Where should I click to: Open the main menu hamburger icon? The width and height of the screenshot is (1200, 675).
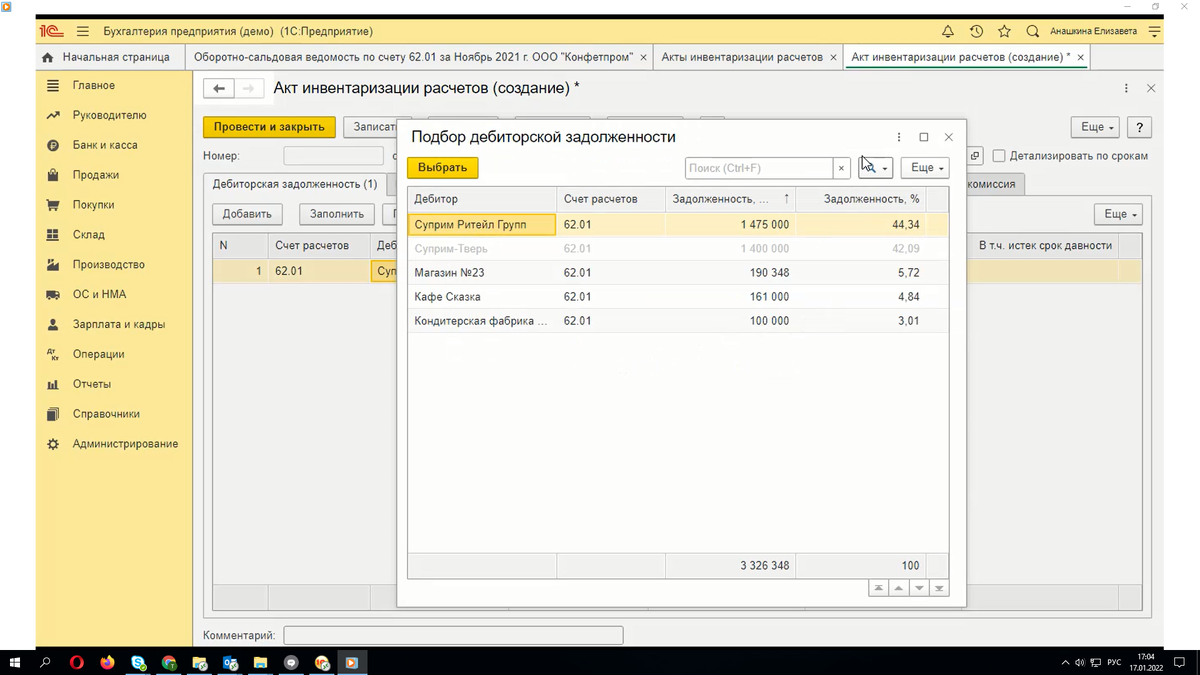point(82,31)
